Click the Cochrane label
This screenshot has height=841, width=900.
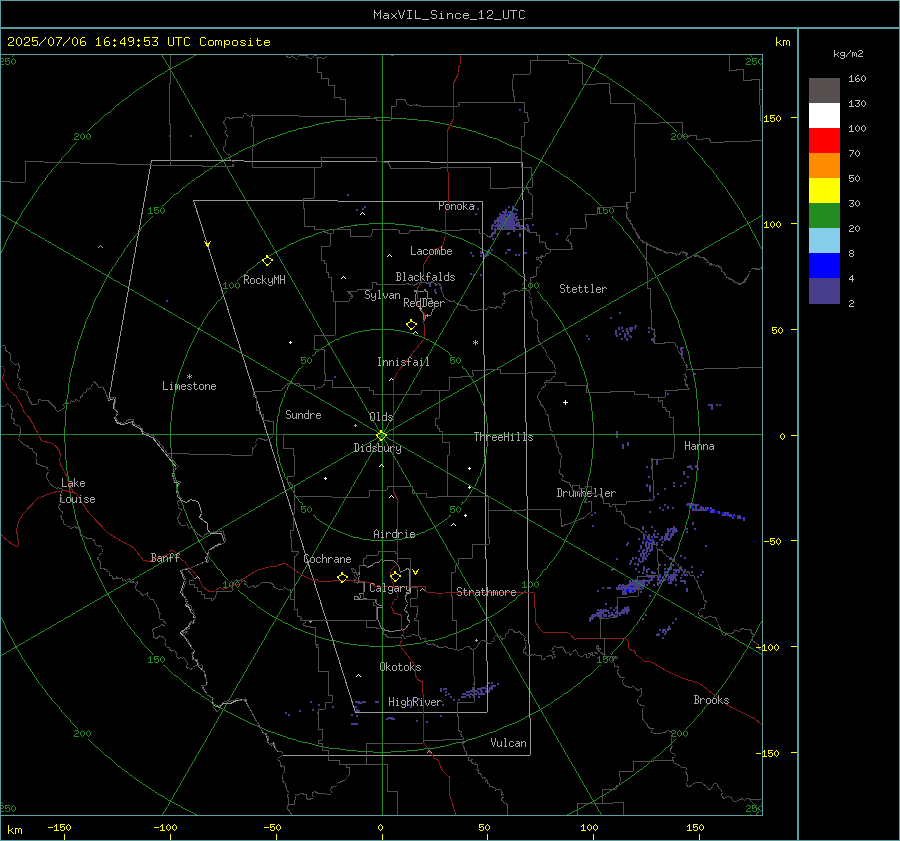click(x=327, y=559)
